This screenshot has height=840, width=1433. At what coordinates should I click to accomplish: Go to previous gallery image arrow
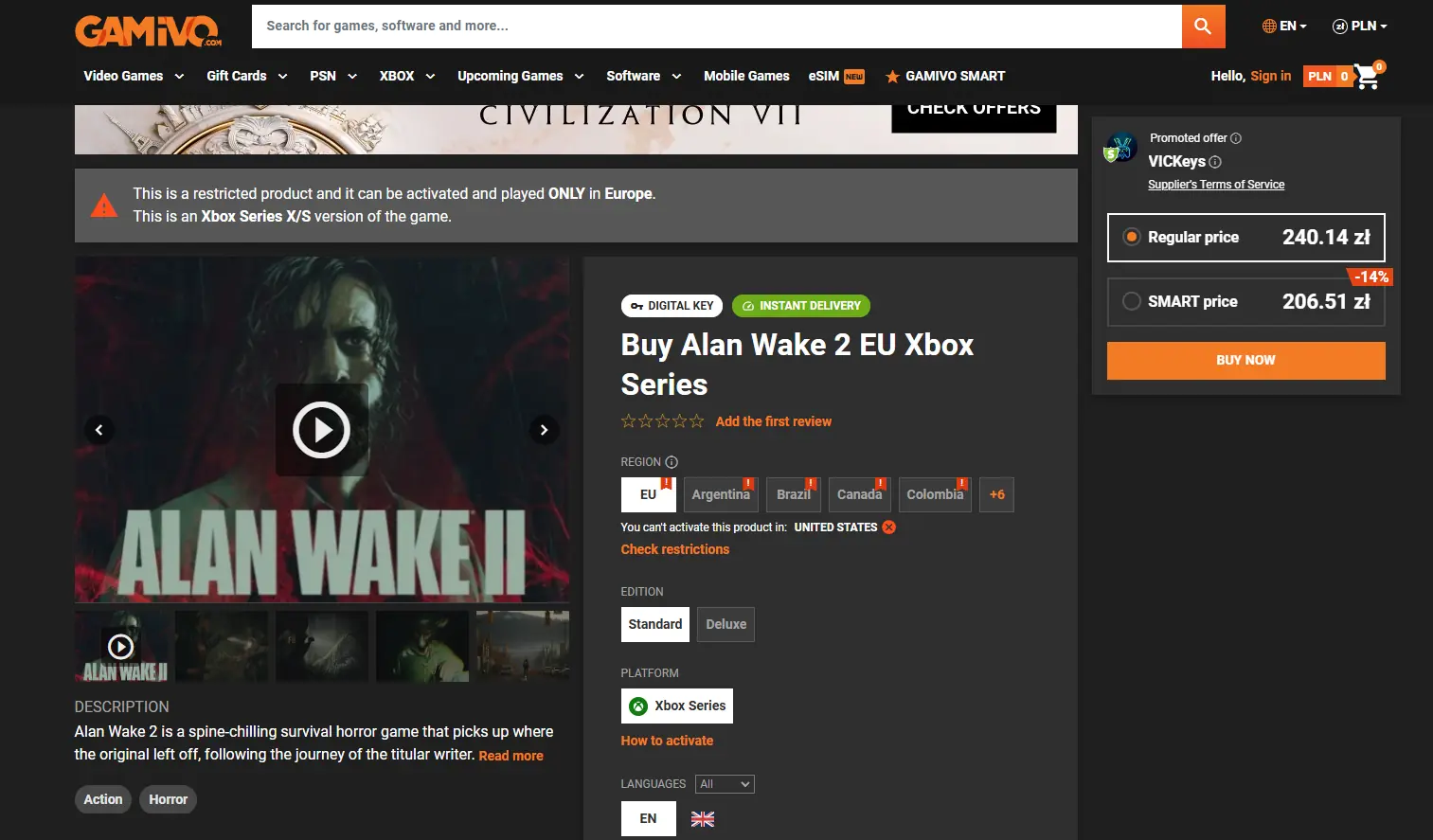99,430
